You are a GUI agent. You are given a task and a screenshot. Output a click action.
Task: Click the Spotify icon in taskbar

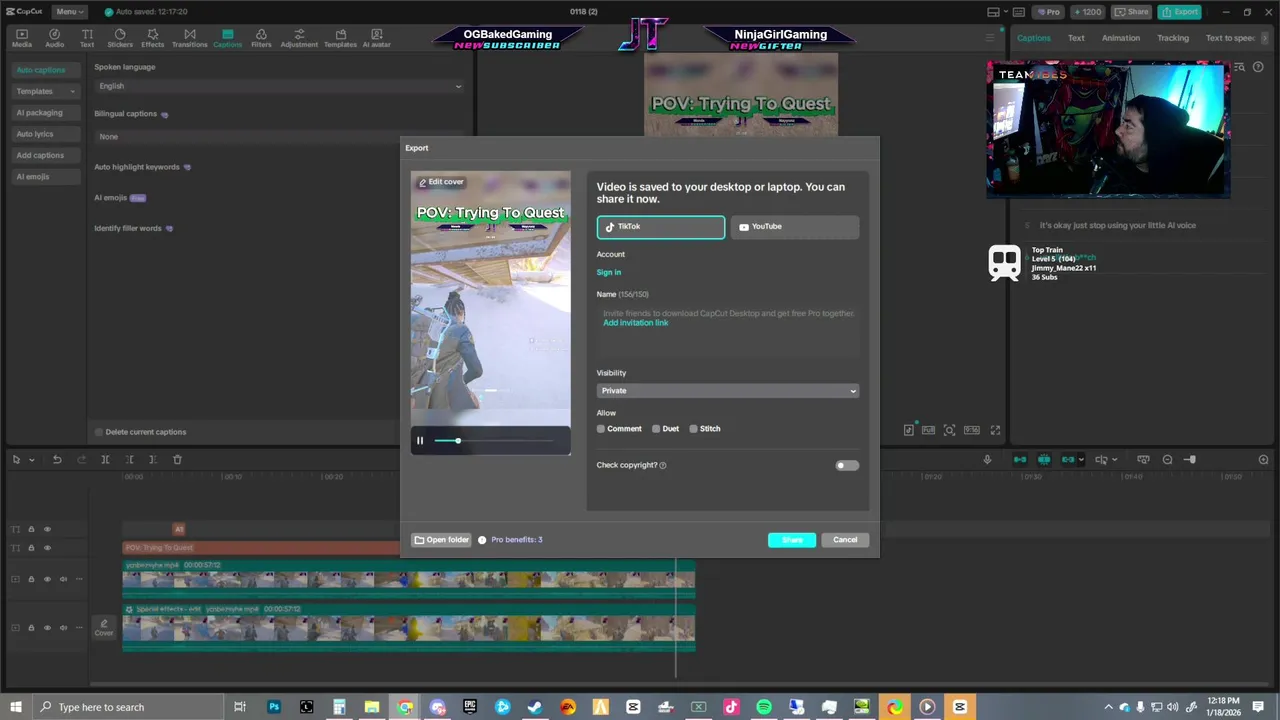click(x=763, y=707)
